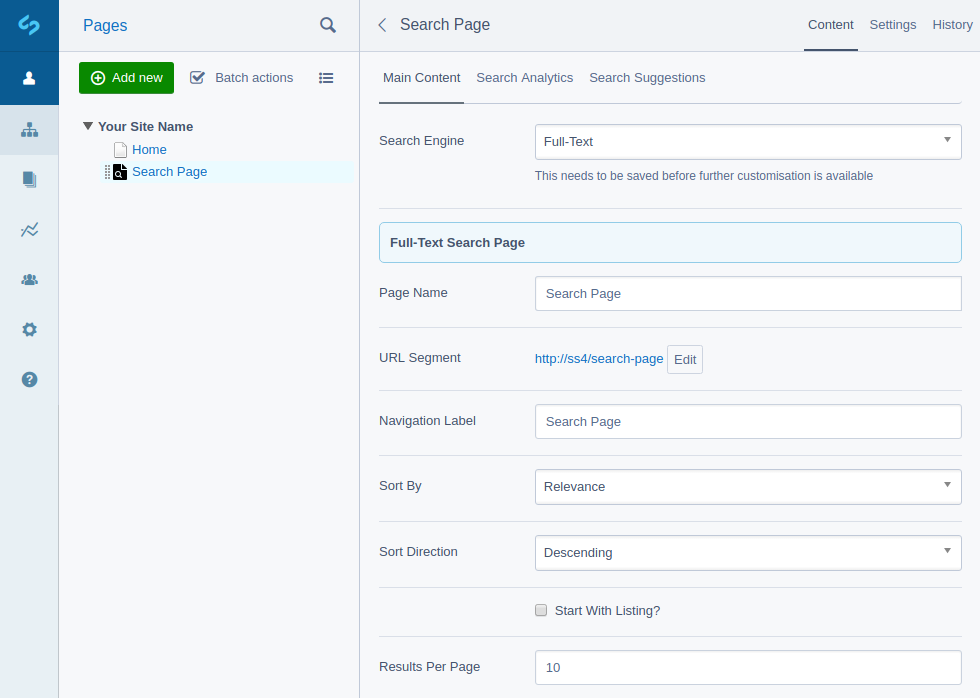Open the Sort Direction dropdown
The width and height of the screenshot is (980, 698).
tap(748, 553)
